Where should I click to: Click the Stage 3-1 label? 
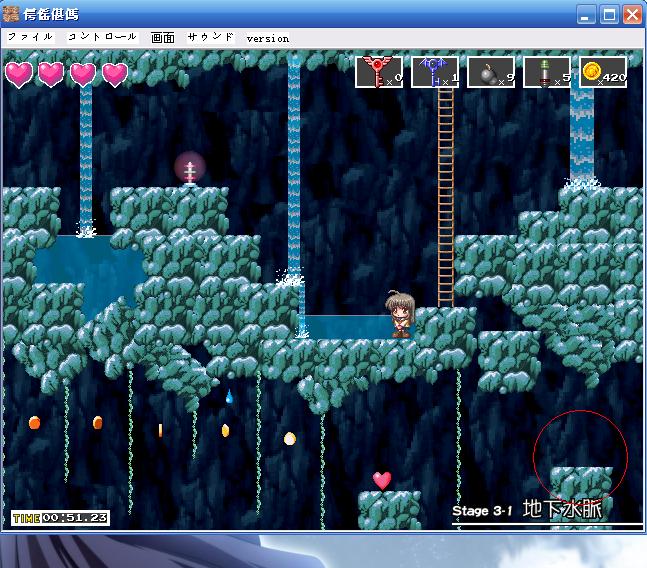[x=482, y=511]
